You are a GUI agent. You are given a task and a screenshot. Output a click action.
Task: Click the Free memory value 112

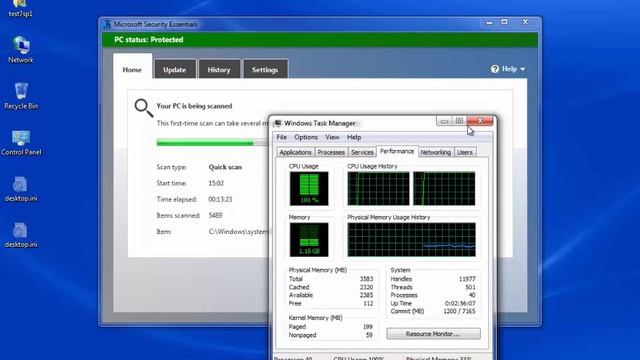(368, 303)
